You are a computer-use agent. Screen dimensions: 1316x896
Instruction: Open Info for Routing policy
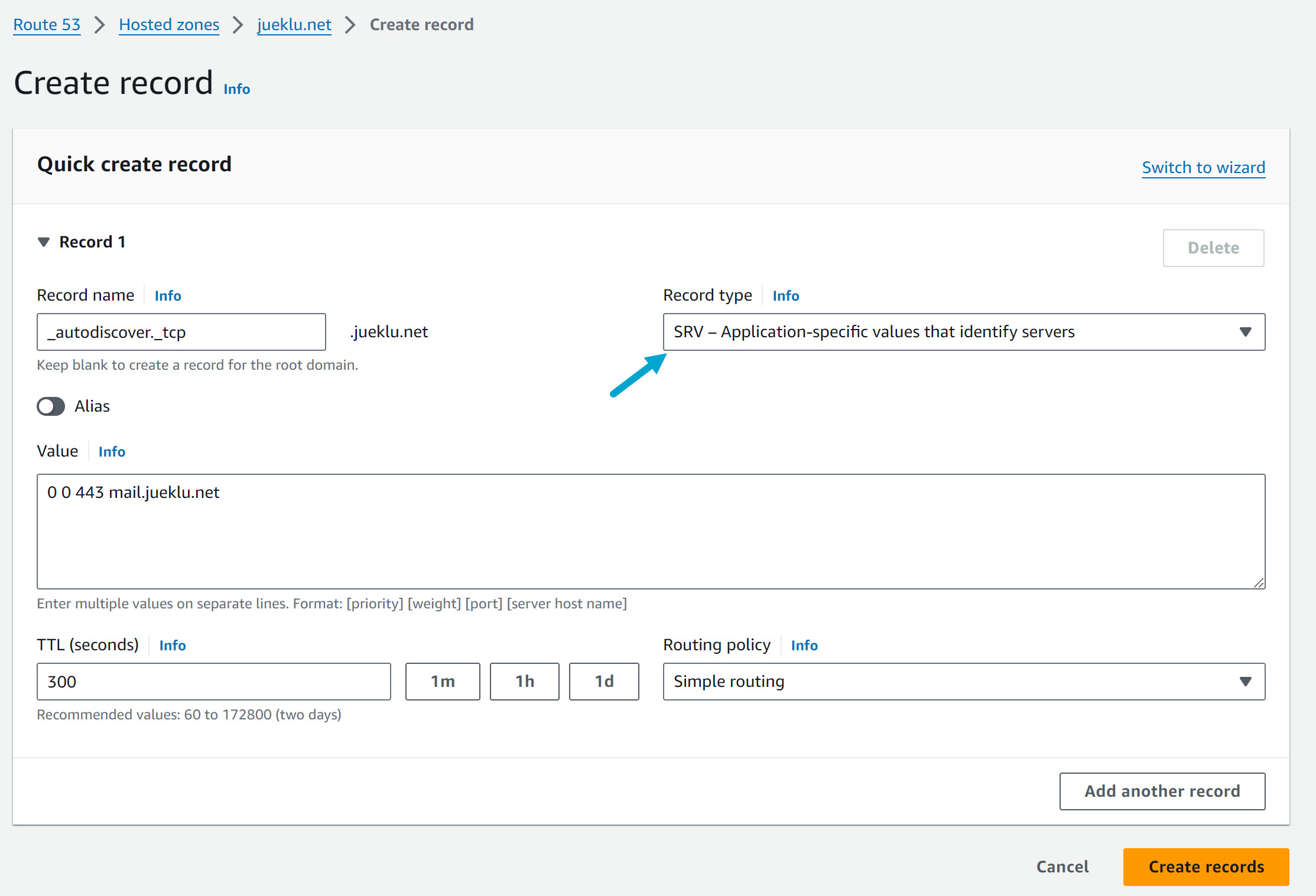[804, 646]
